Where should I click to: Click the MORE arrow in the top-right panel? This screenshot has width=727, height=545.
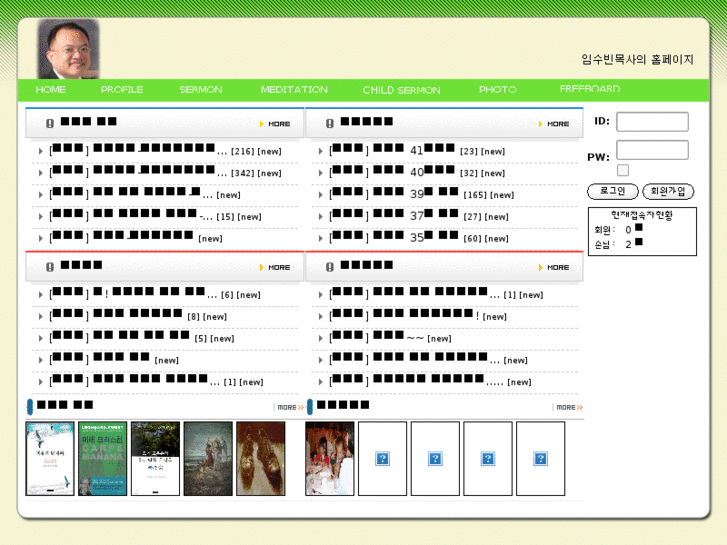click(x=554, y=124)
